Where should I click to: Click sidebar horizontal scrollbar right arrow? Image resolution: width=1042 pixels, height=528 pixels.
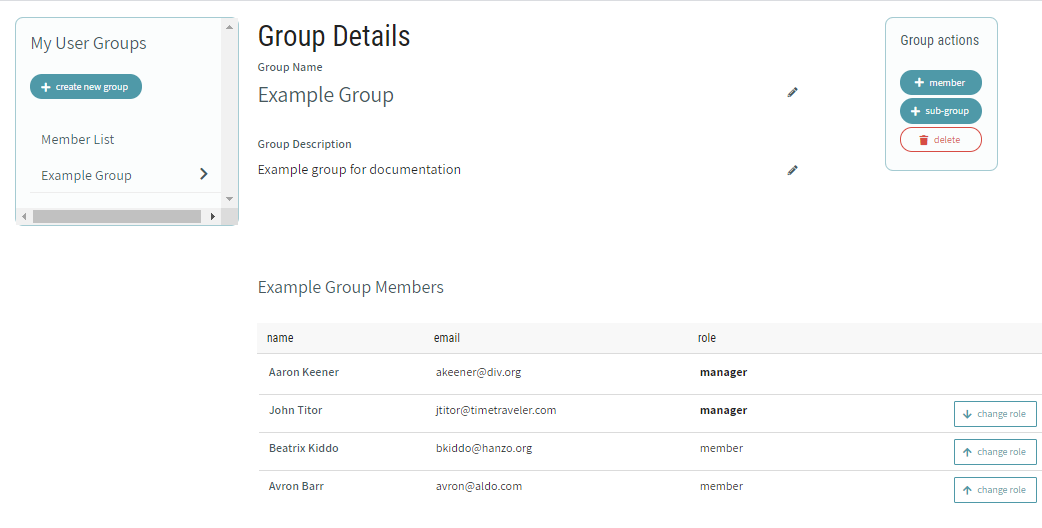pos(212,217)
